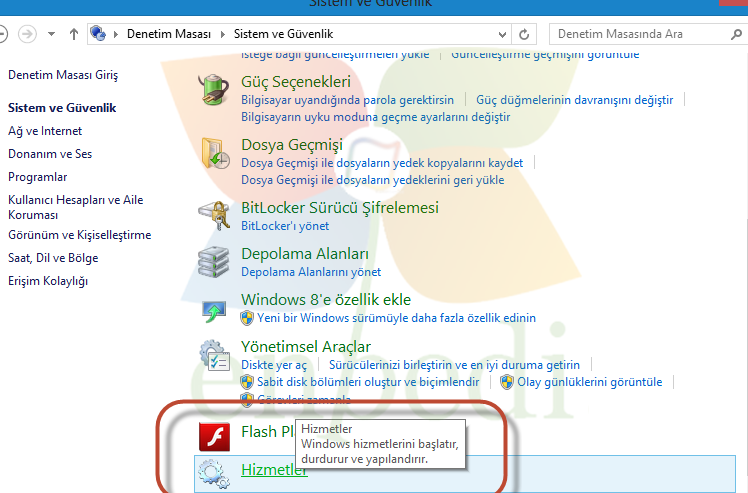Open the Depolama Alanları heading
Viewport: 748px width, 493px height.
pos(305,254)
